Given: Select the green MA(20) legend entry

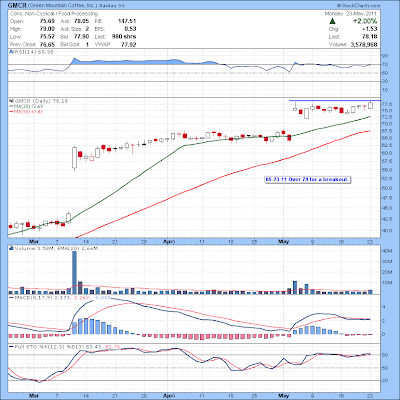Looking at the screenshot, I should [x=26, y=106].
